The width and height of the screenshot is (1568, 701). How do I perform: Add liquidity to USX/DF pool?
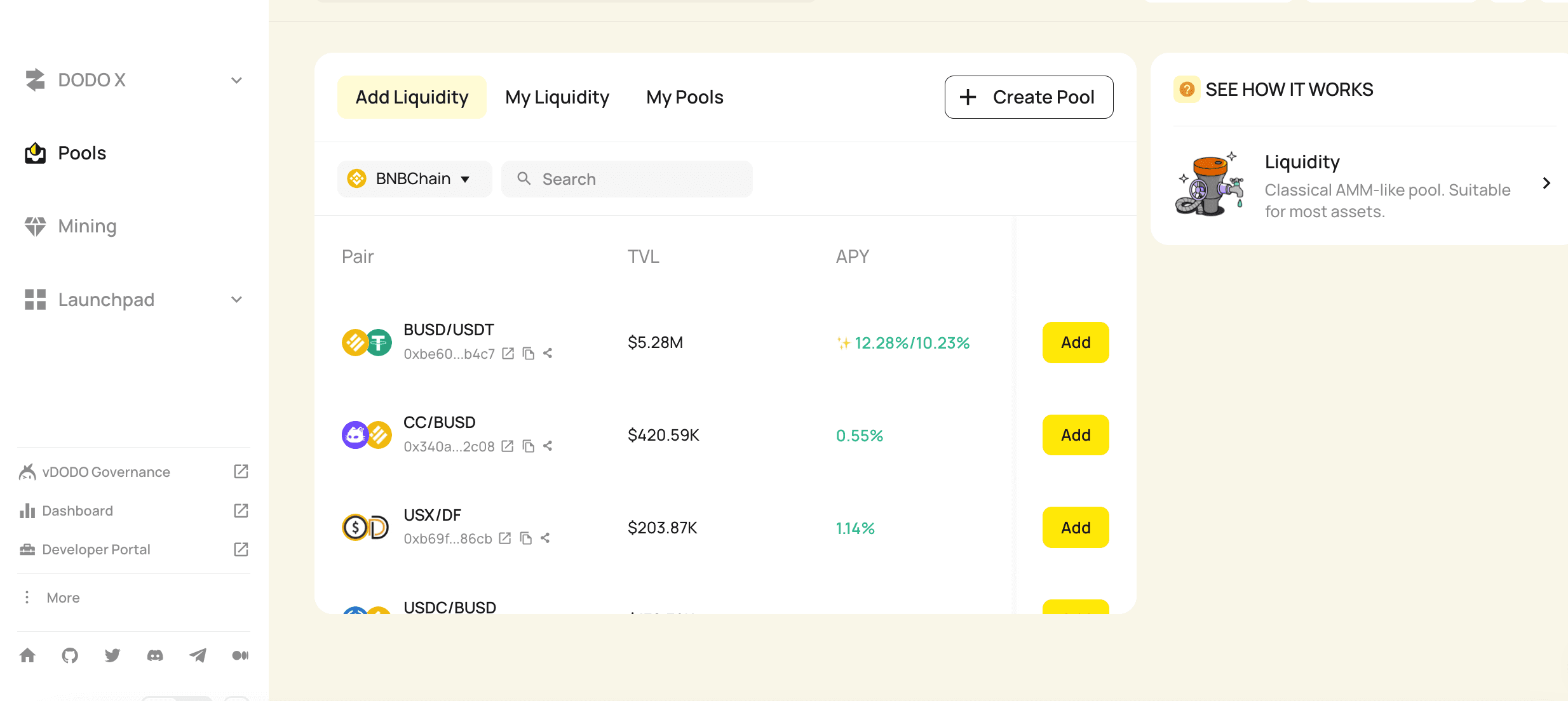pos(1076,528)
